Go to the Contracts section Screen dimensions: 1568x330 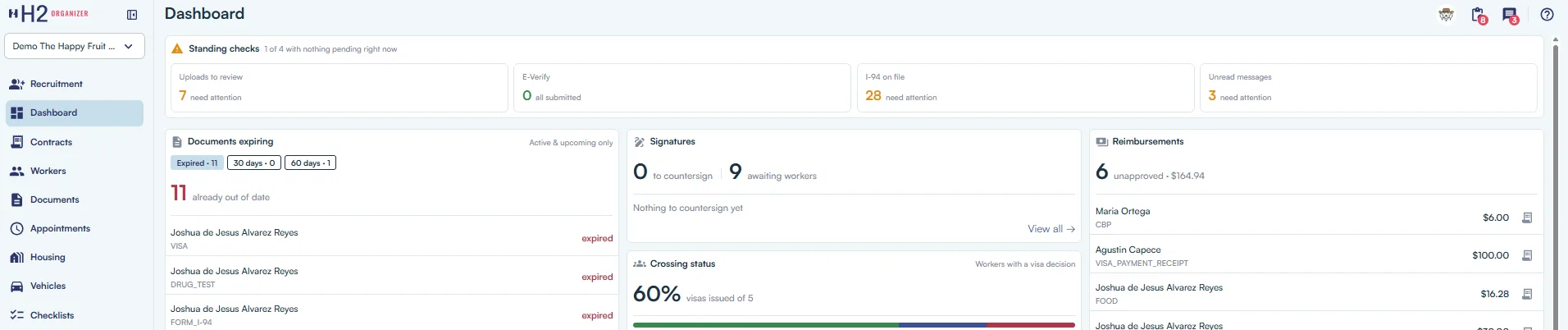(75, 142)
